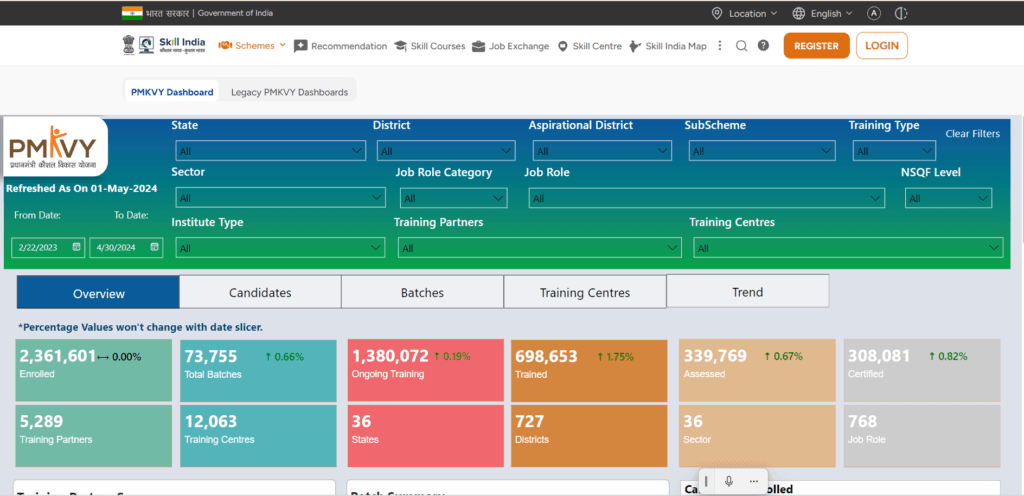Image resolution: width=1024 pixels, height=496 pixels.
Task: Click the location pin icon
Action: [717, 13]
